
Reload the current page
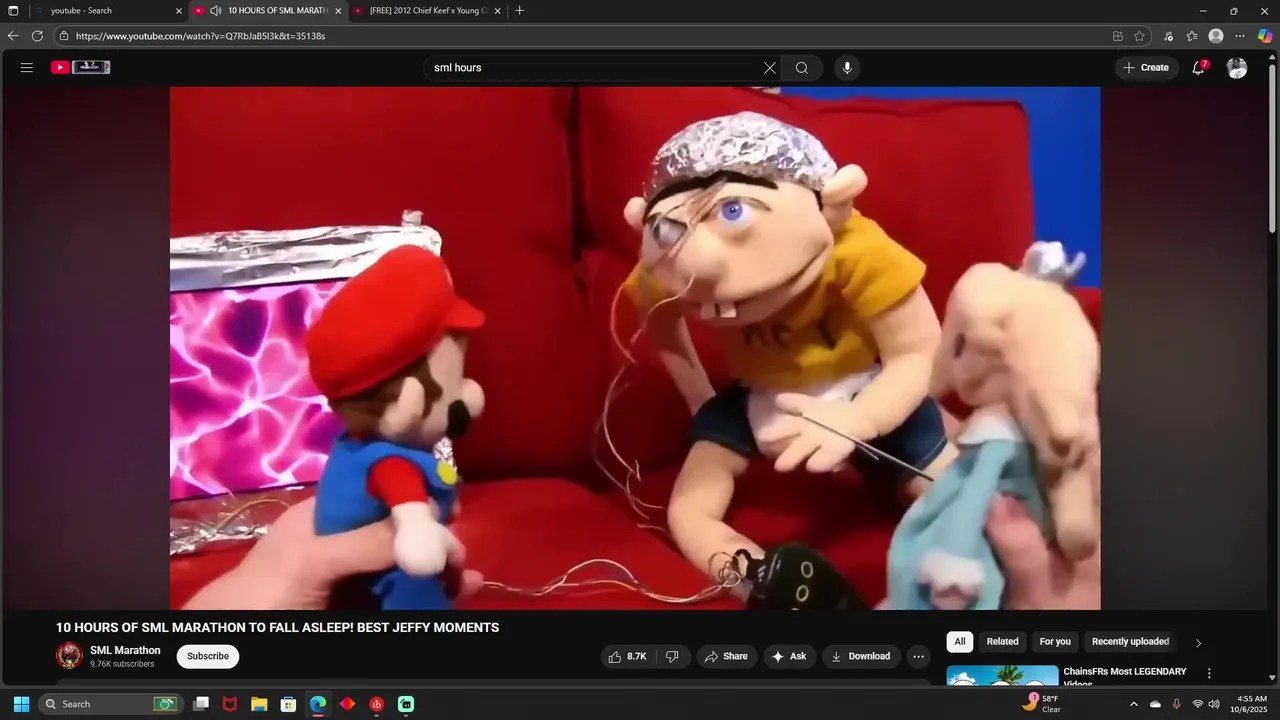coord(37,36)
